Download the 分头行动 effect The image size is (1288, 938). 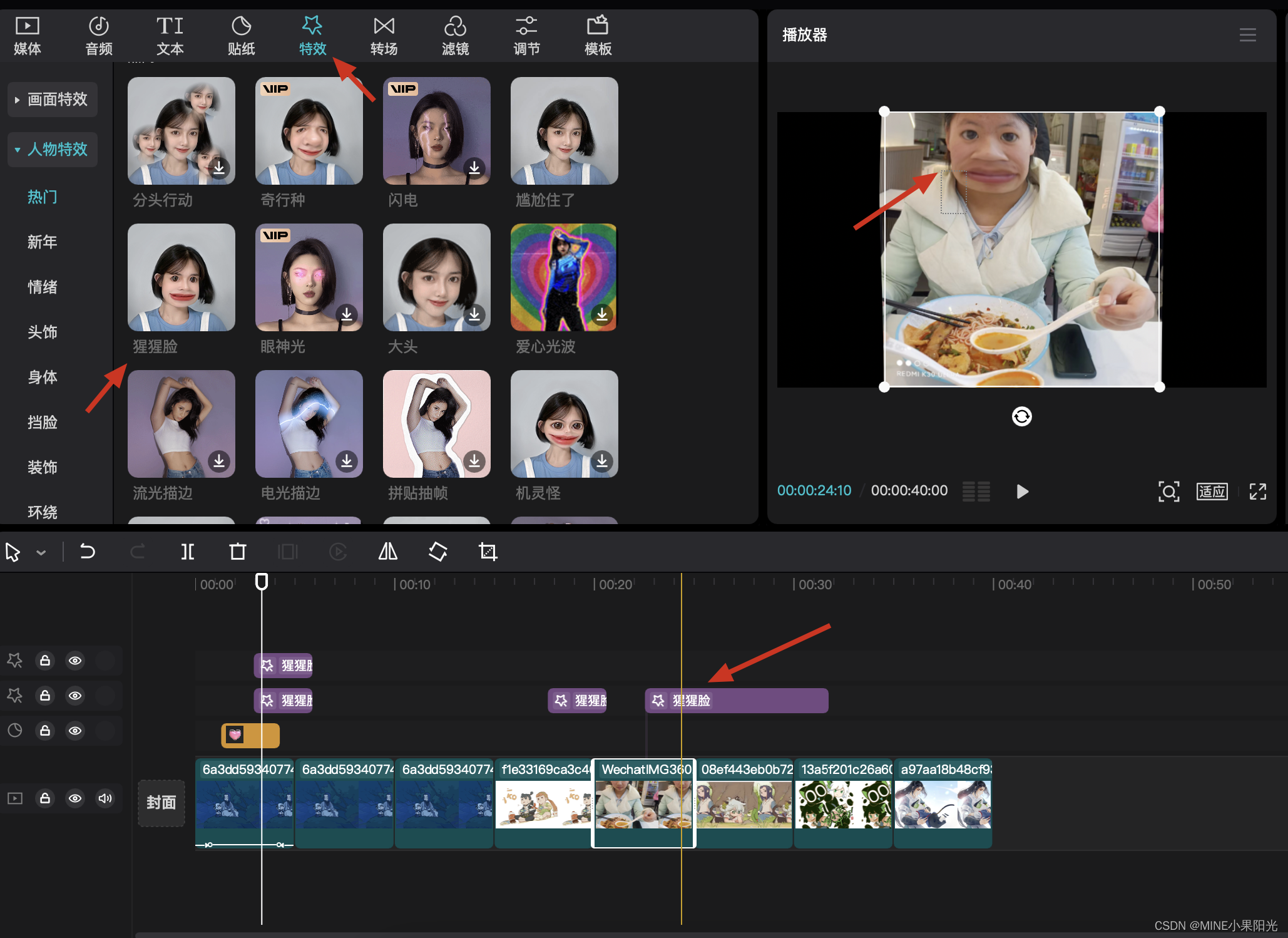219,168
